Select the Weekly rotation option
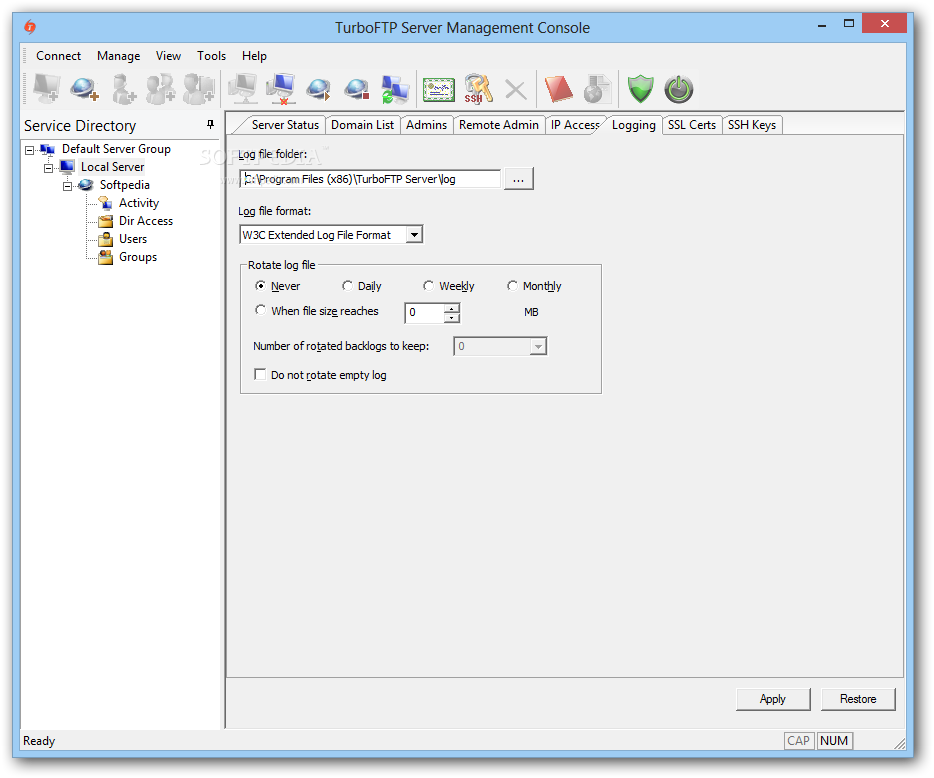This screenshot has width=934, height=778. coord(428,286)
